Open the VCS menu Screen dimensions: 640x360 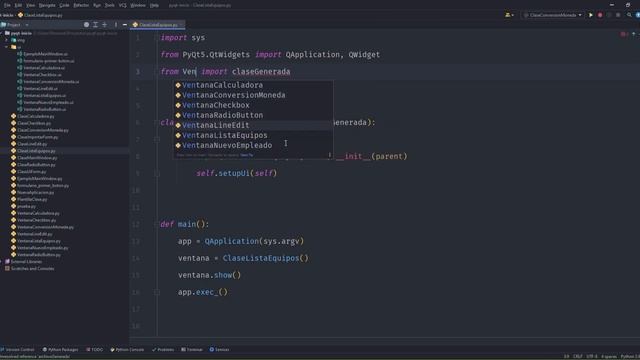pyautogui.click(x=123, y=5)
